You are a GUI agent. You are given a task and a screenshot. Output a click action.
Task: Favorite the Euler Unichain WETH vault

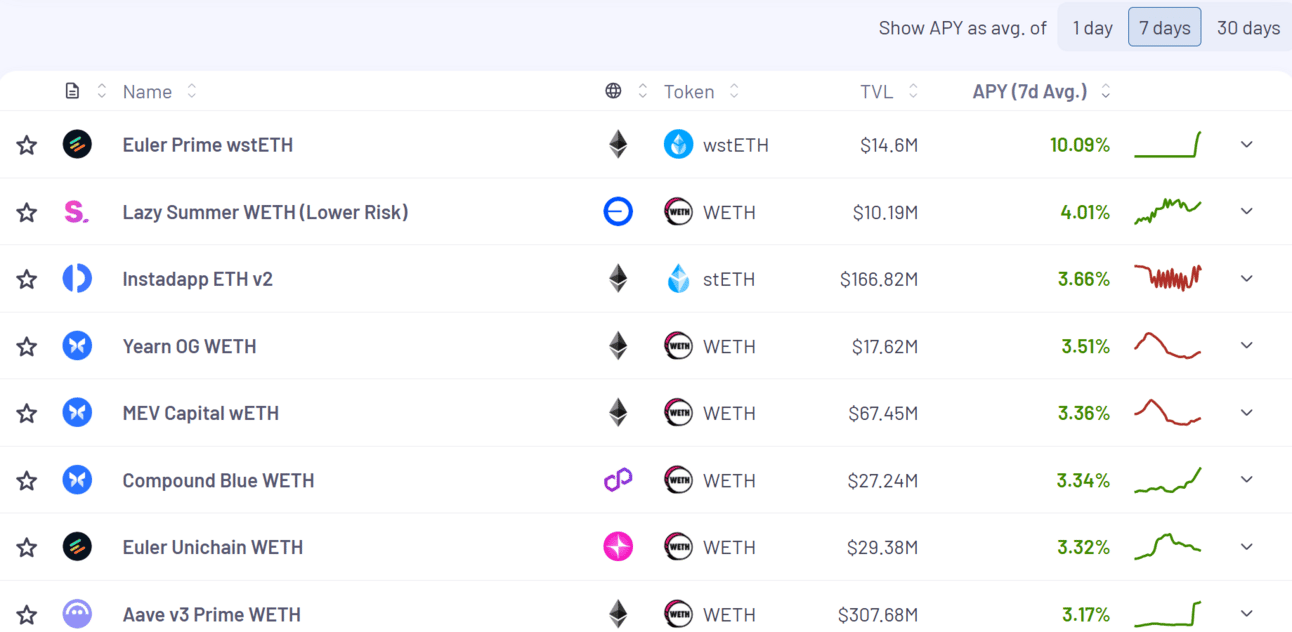click(x=27, y=547)
